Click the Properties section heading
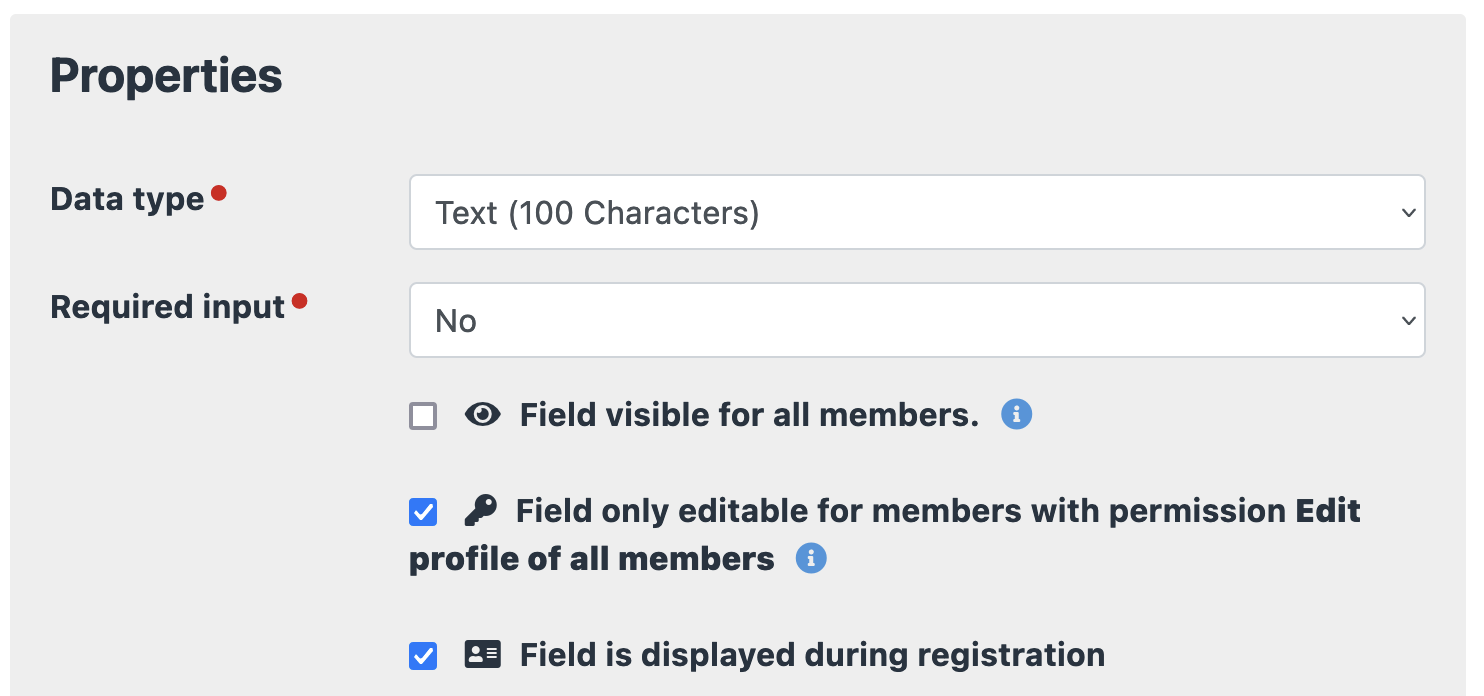1484x696 pixels. coord(166,76)
